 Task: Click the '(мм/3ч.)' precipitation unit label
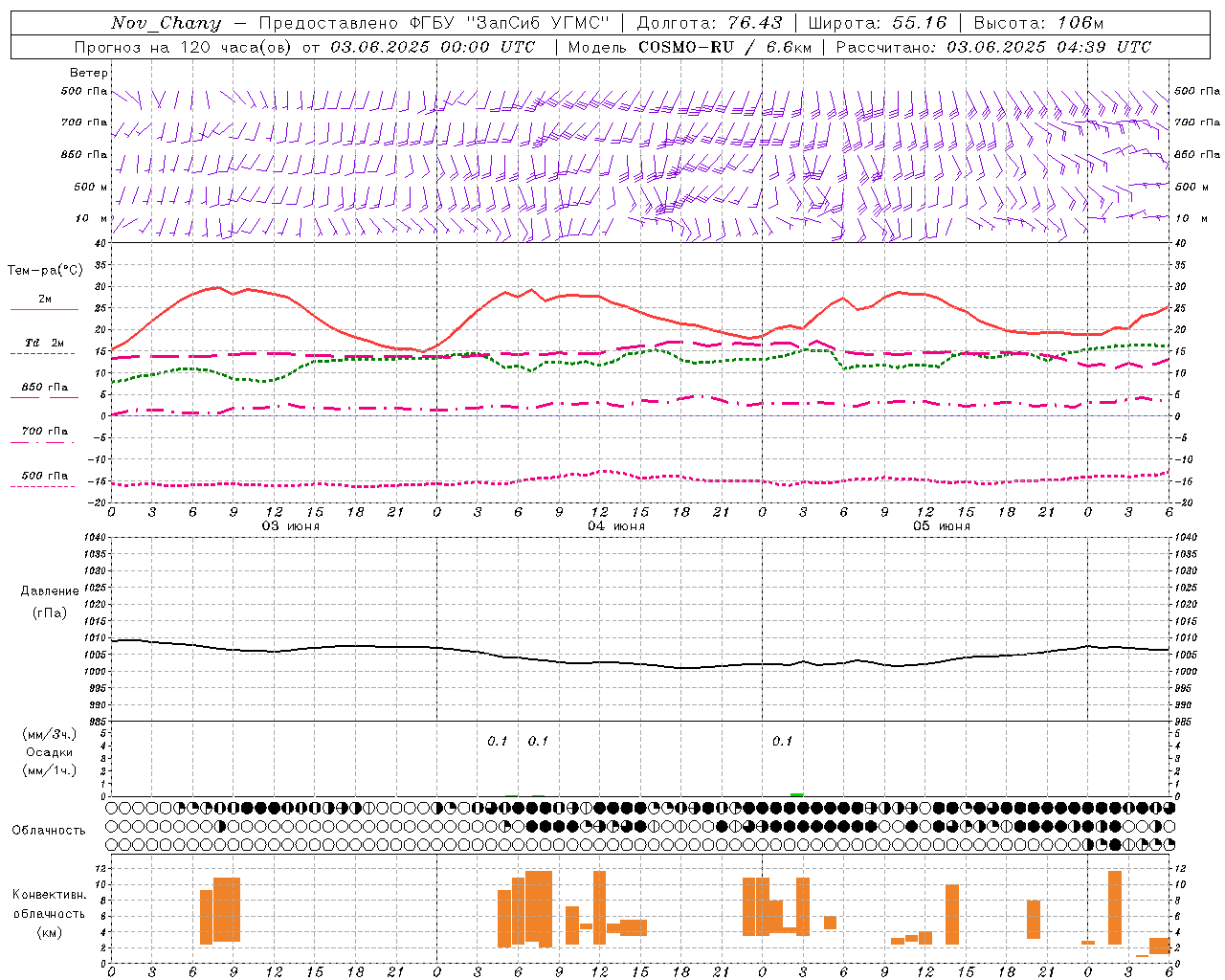(50, 734)
